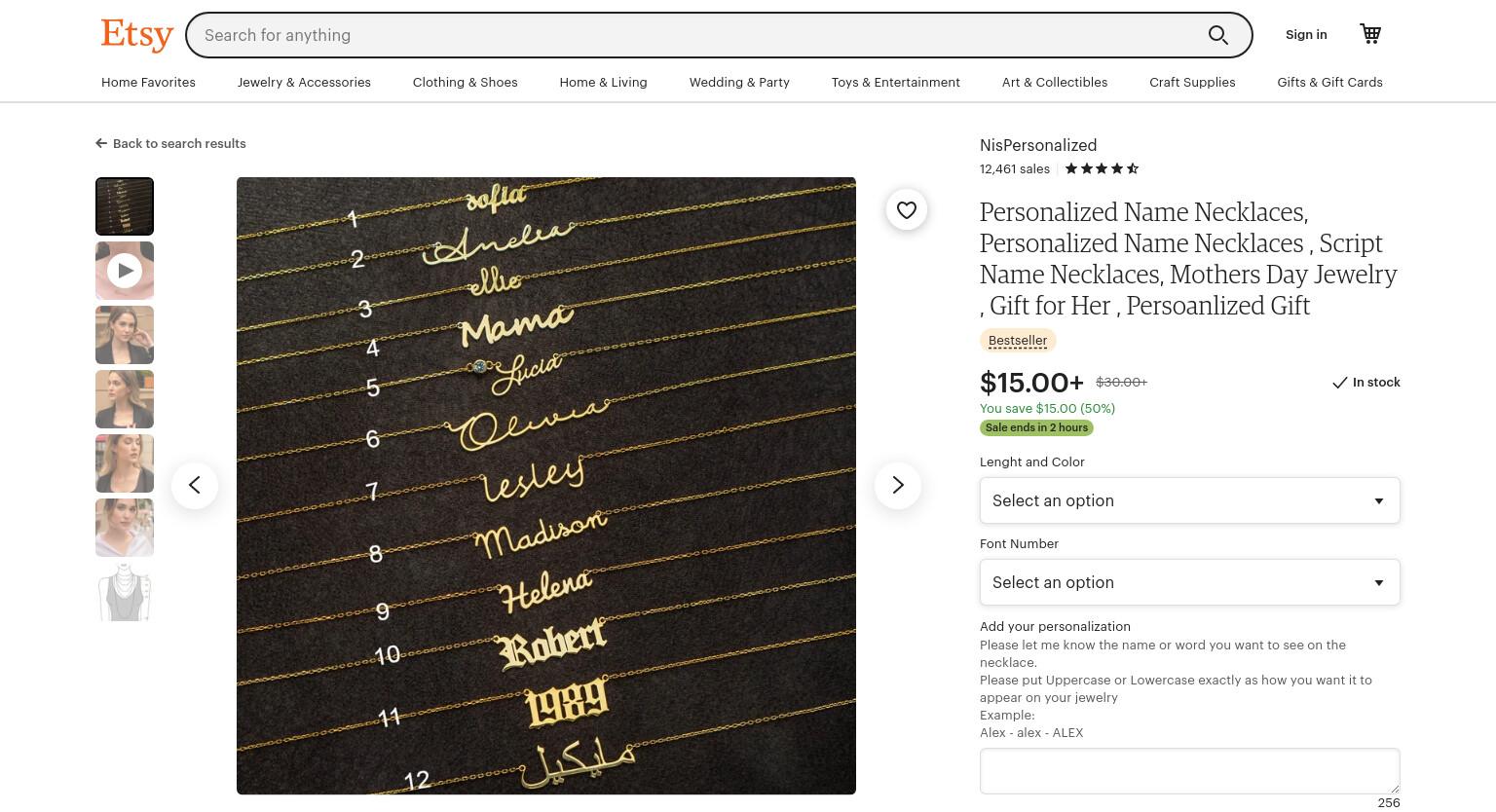Click the Bestseller badge
The height and width of the screenshot is (812, 1496).
point(1018,341)
